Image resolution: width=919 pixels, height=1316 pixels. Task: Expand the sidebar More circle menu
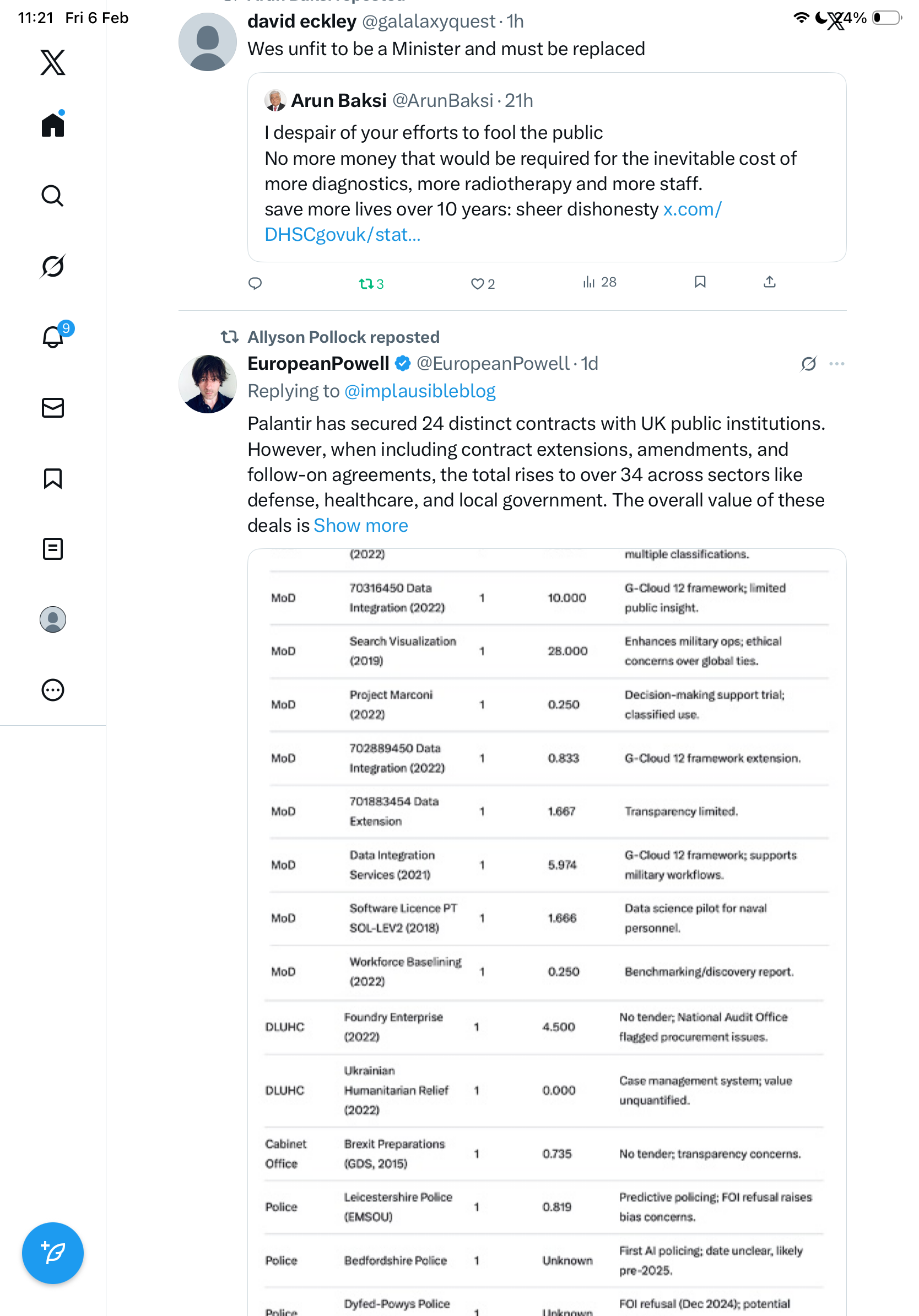[53, 690]
